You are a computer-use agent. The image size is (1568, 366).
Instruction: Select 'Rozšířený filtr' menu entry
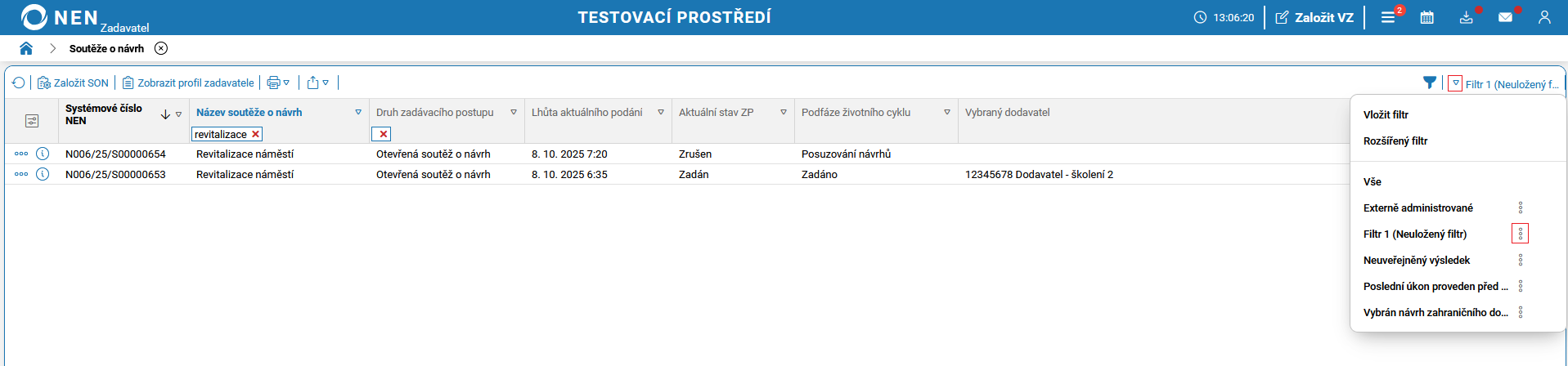pyautogui.click(x=1395, y=141)
